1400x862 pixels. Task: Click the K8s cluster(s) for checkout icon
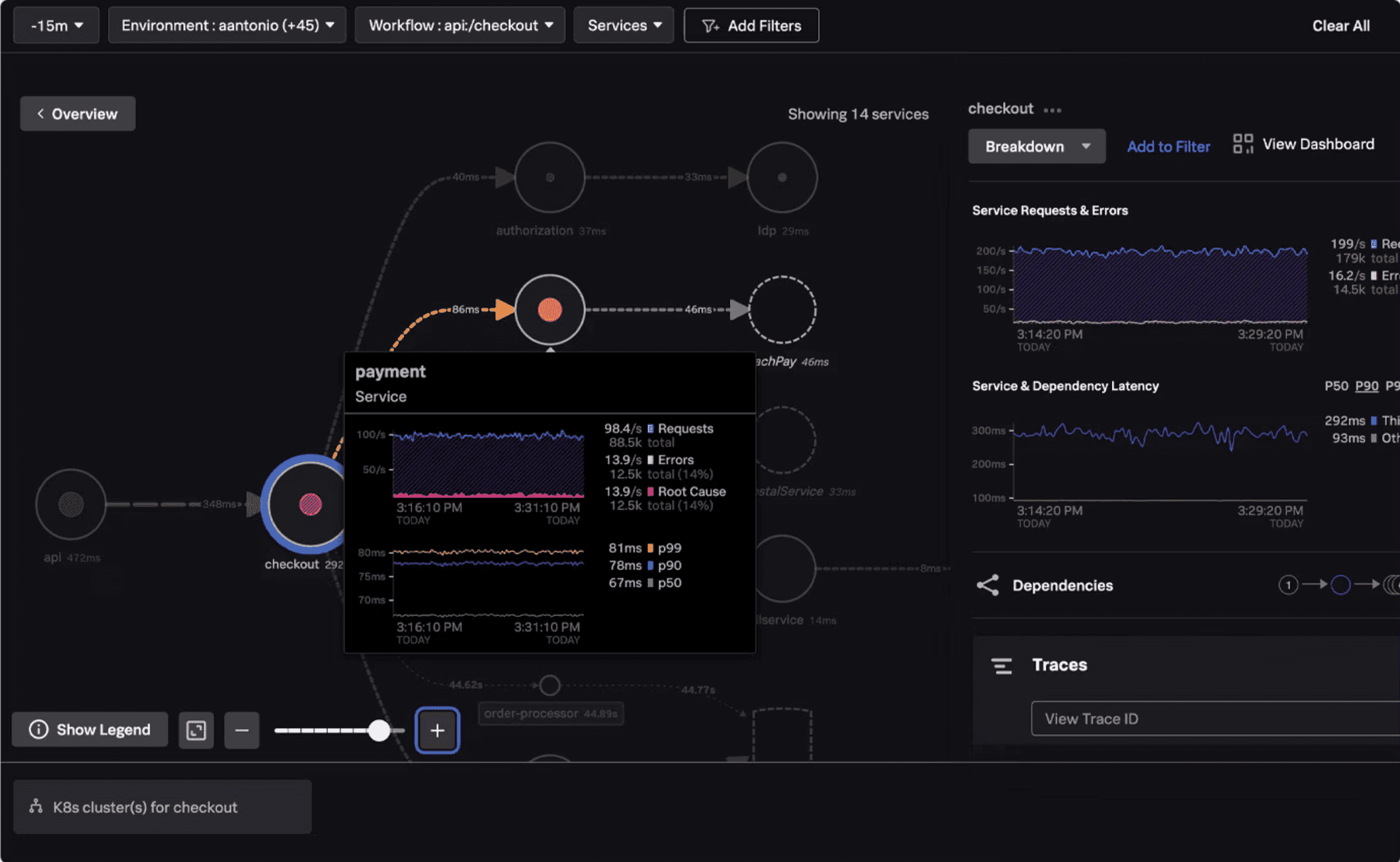coord(36,807)
